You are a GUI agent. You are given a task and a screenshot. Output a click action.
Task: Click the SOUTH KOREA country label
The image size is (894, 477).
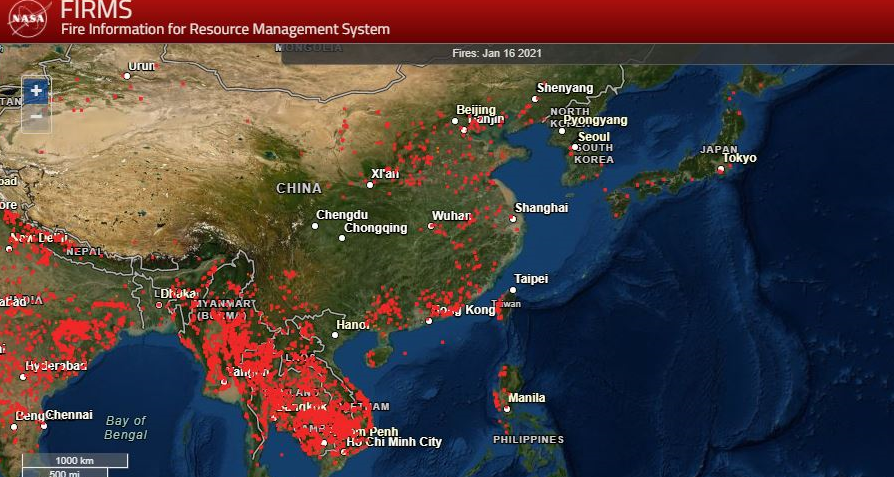tap(594, 153)
